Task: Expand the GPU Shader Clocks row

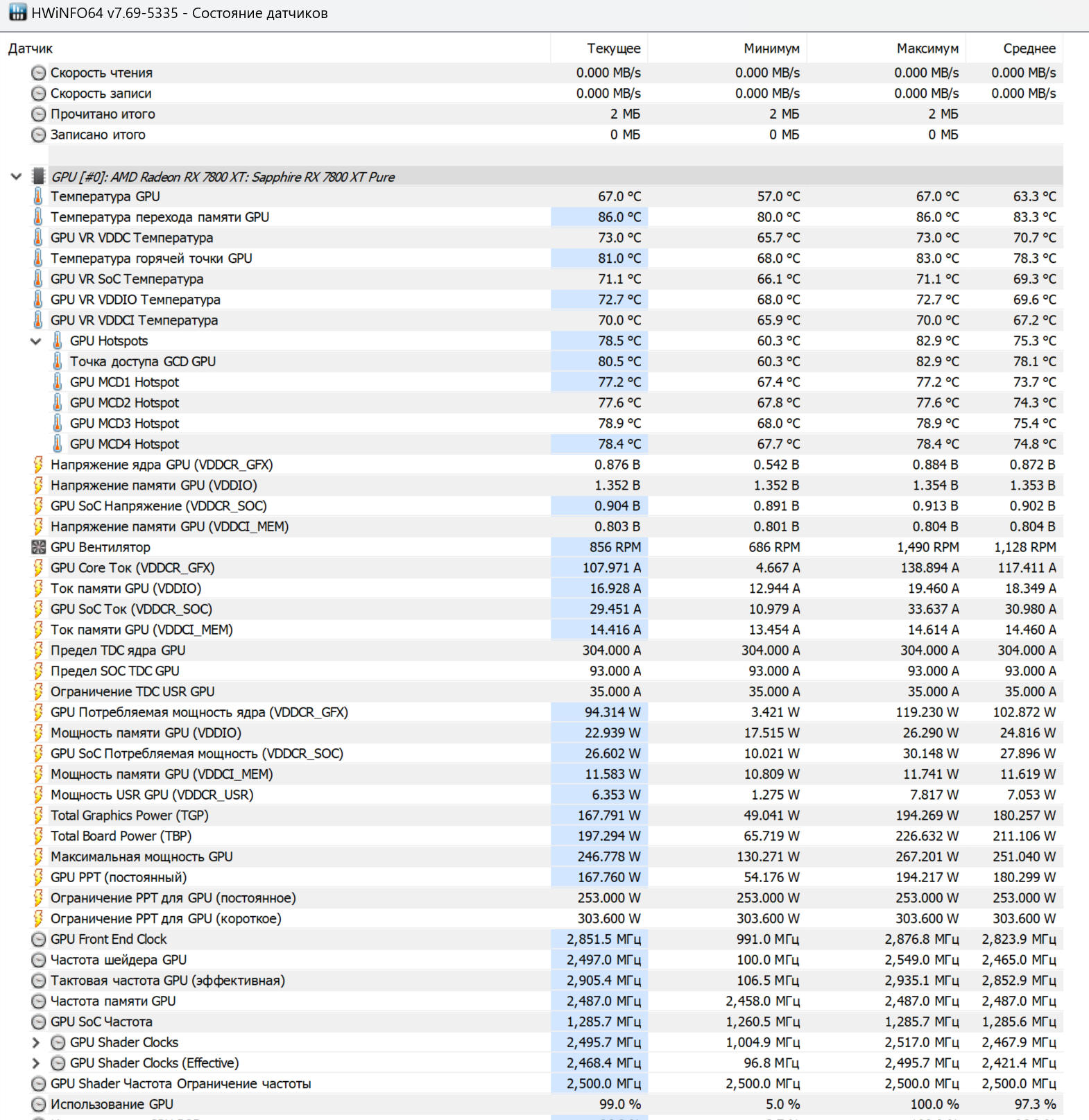Action: (36, 1042)
